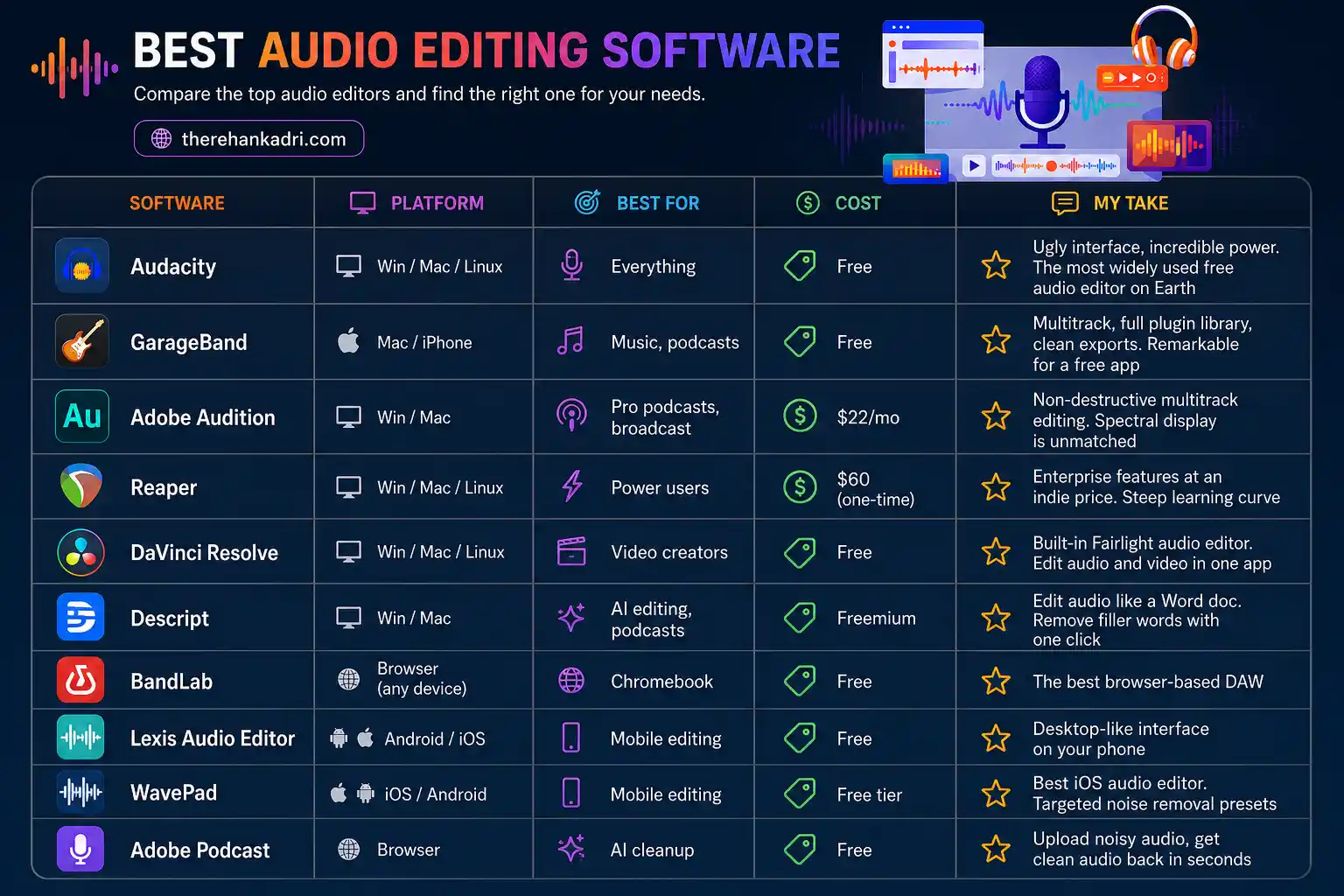Screen dimensions: 1344x896
Task: Click the Android / iOS platform text
Action: click(x=434, y=739)
